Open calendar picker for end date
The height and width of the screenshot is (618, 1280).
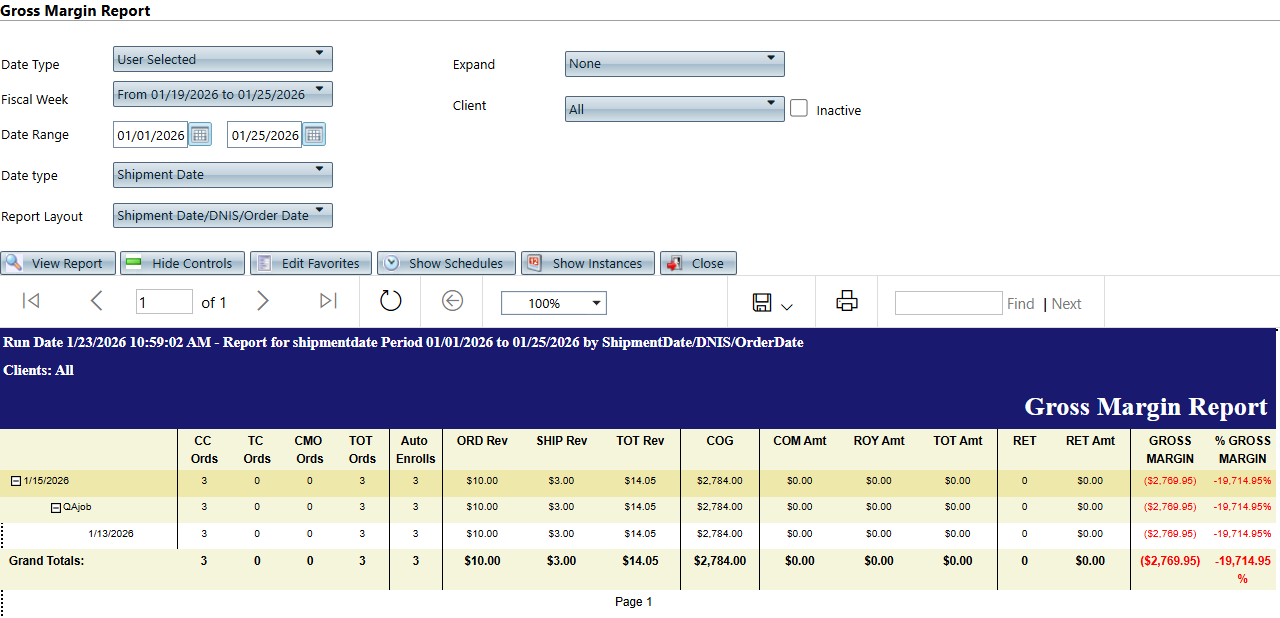pos(314,135)
